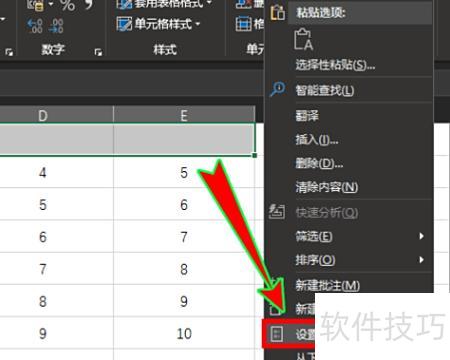Click cell with value 9 in column E
This screenshot has width=450, height=360.
pyautogui.click(x=184, y=301)
